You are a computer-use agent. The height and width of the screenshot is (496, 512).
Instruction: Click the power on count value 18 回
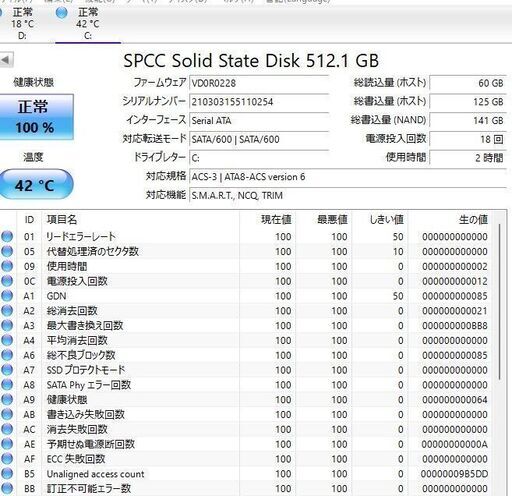tap(468, 139)
